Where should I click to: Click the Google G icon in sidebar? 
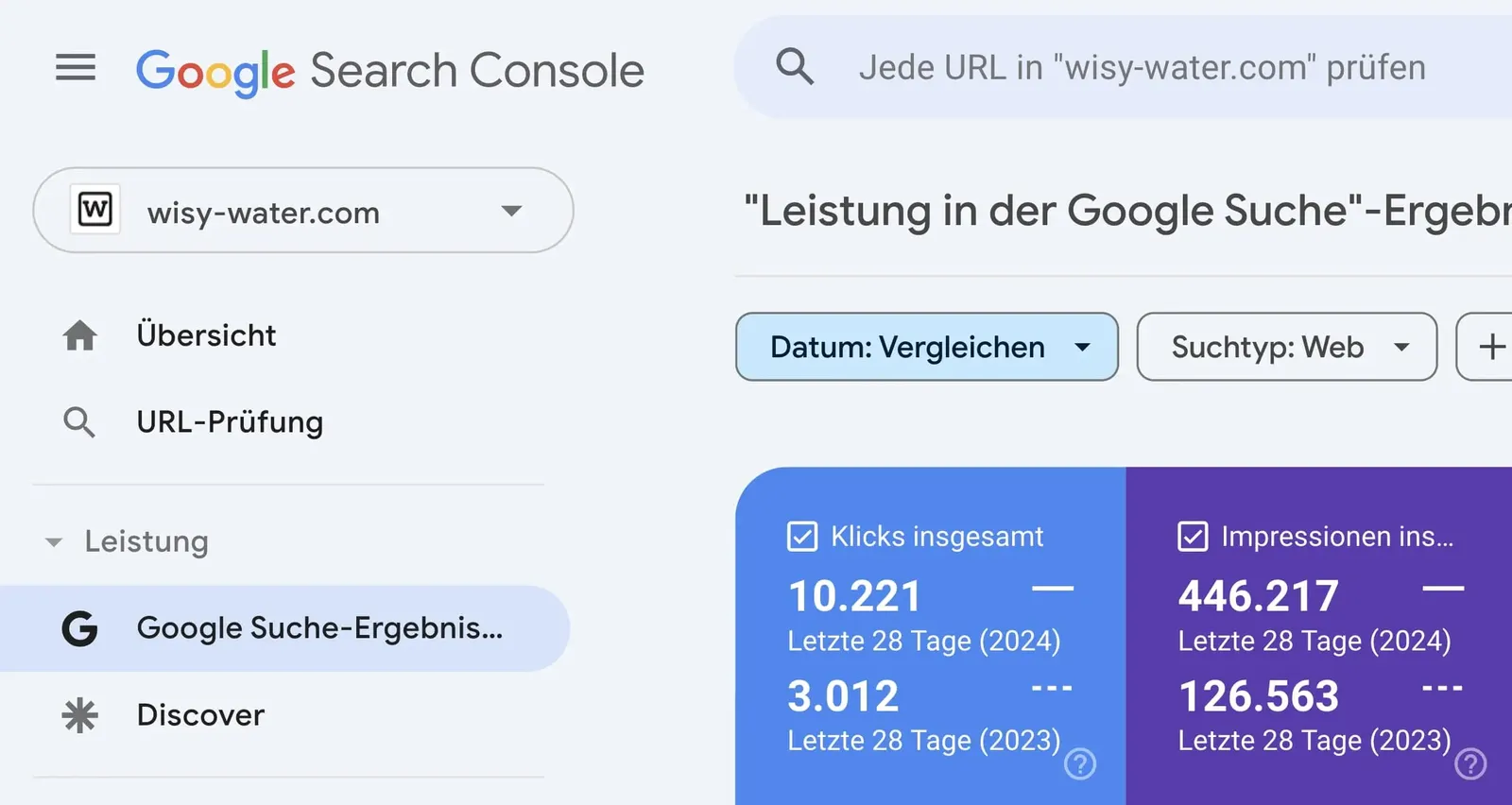tap(79, 628)
